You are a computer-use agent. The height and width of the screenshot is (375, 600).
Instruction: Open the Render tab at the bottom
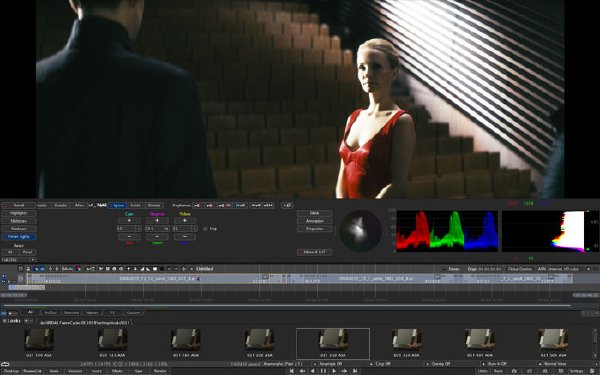pos(160,371)
